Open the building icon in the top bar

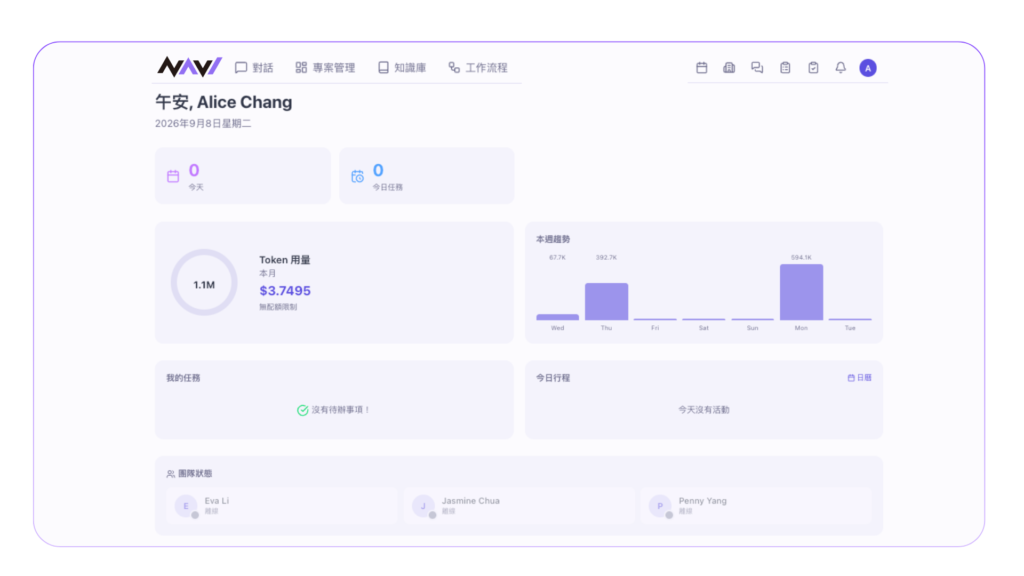point(729,68)
